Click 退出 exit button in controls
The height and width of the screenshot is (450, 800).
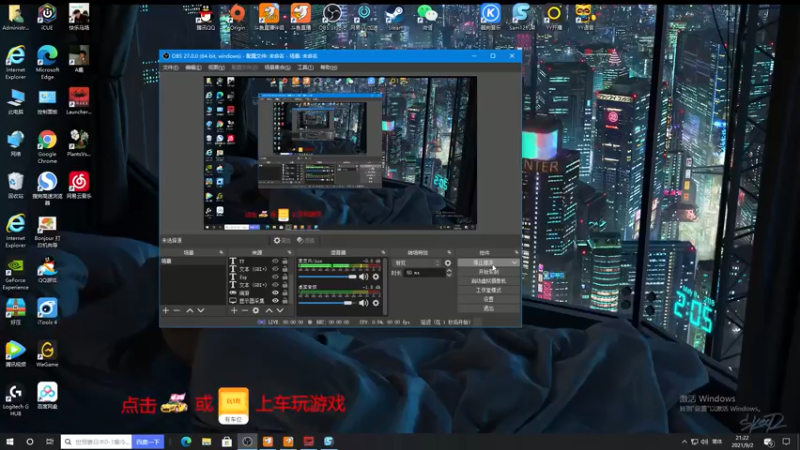(x=488, y=309)
